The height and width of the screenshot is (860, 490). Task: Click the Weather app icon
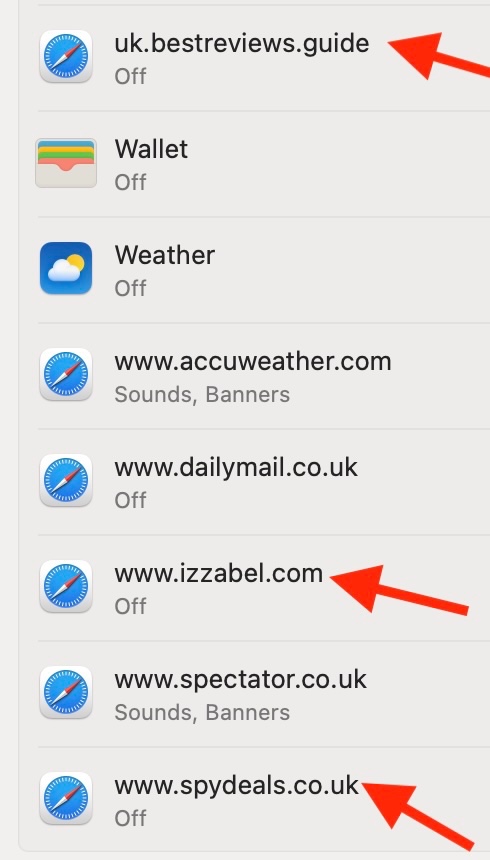pyautogui.click(x=66, y=268)
